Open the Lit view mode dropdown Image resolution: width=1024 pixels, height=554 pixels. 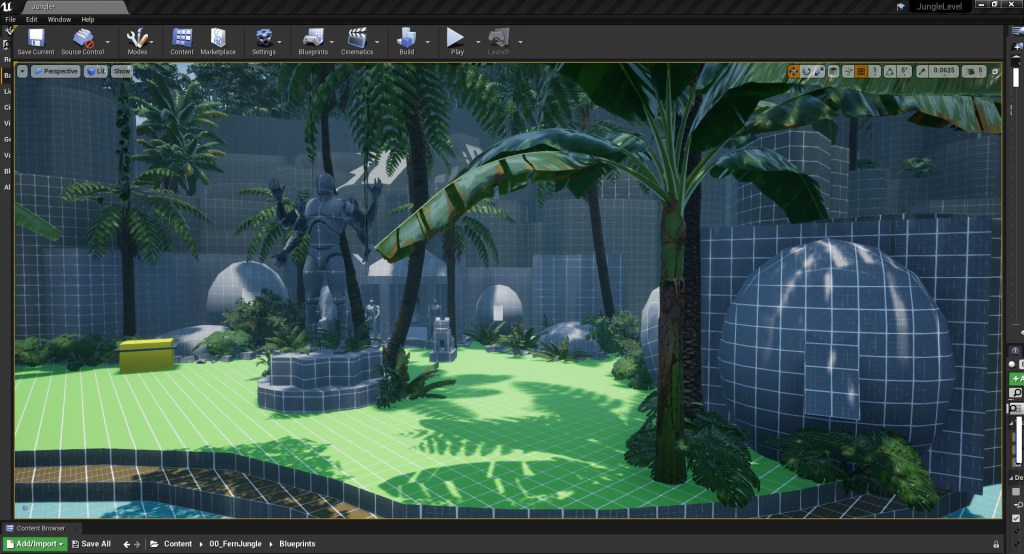(x=96, y=71)
